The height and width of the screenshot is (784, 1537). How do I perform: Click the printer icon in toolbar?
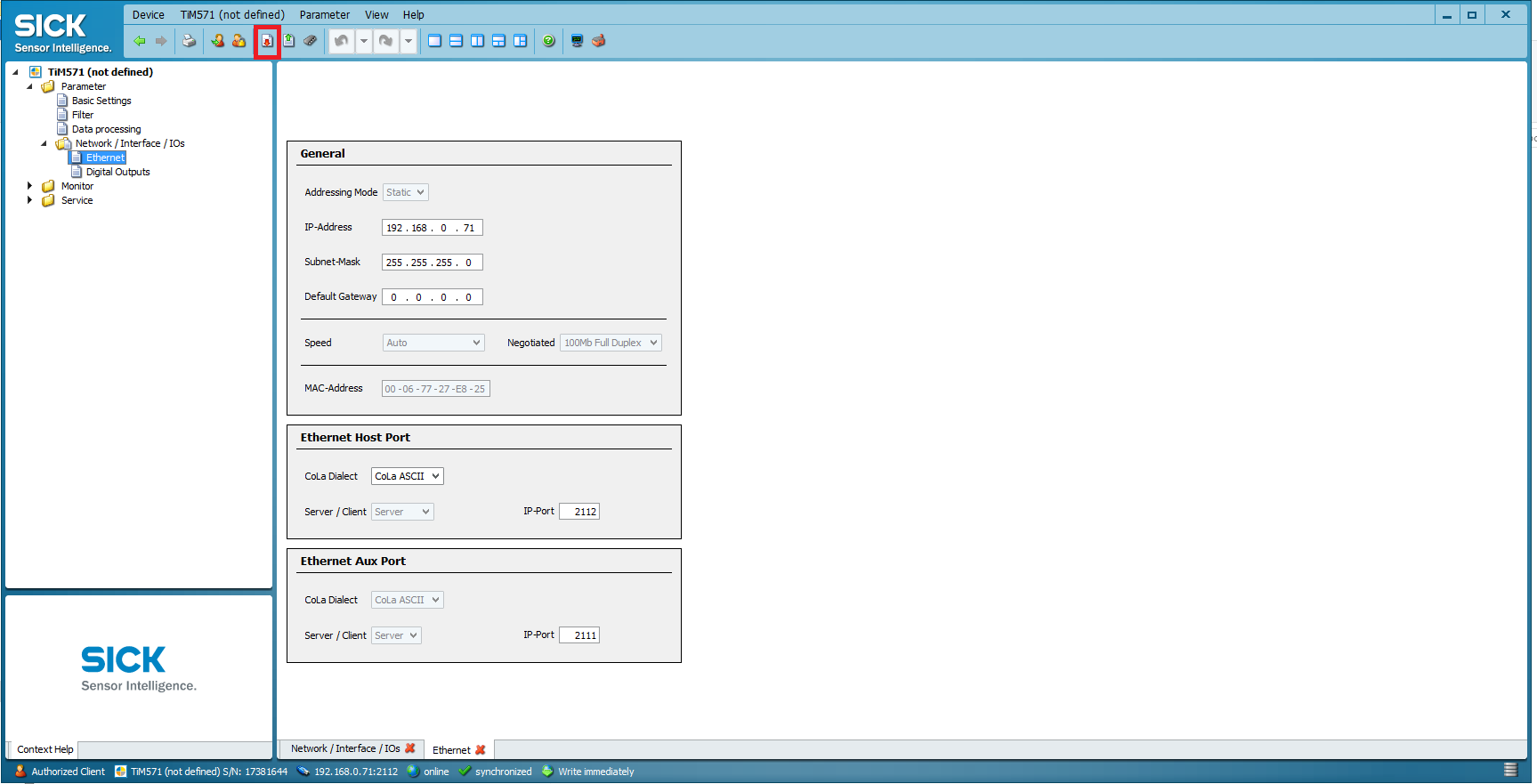(189, 41)
